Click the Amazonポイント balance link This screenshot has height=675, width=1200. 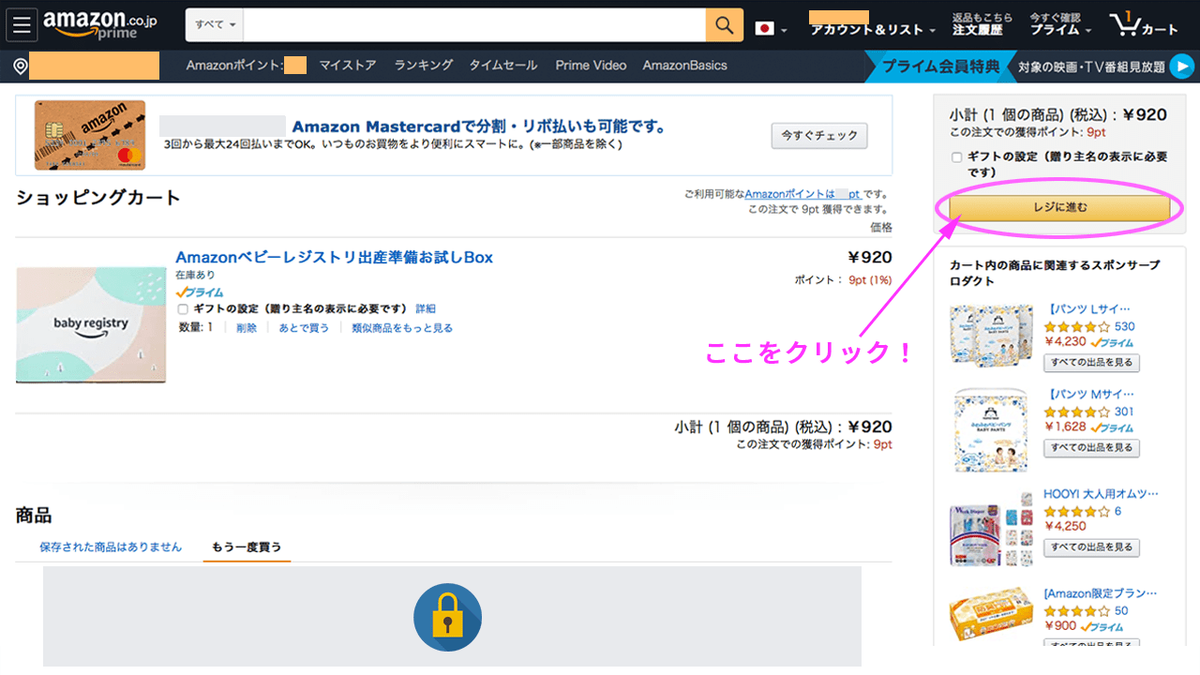(x=803, y=194)
